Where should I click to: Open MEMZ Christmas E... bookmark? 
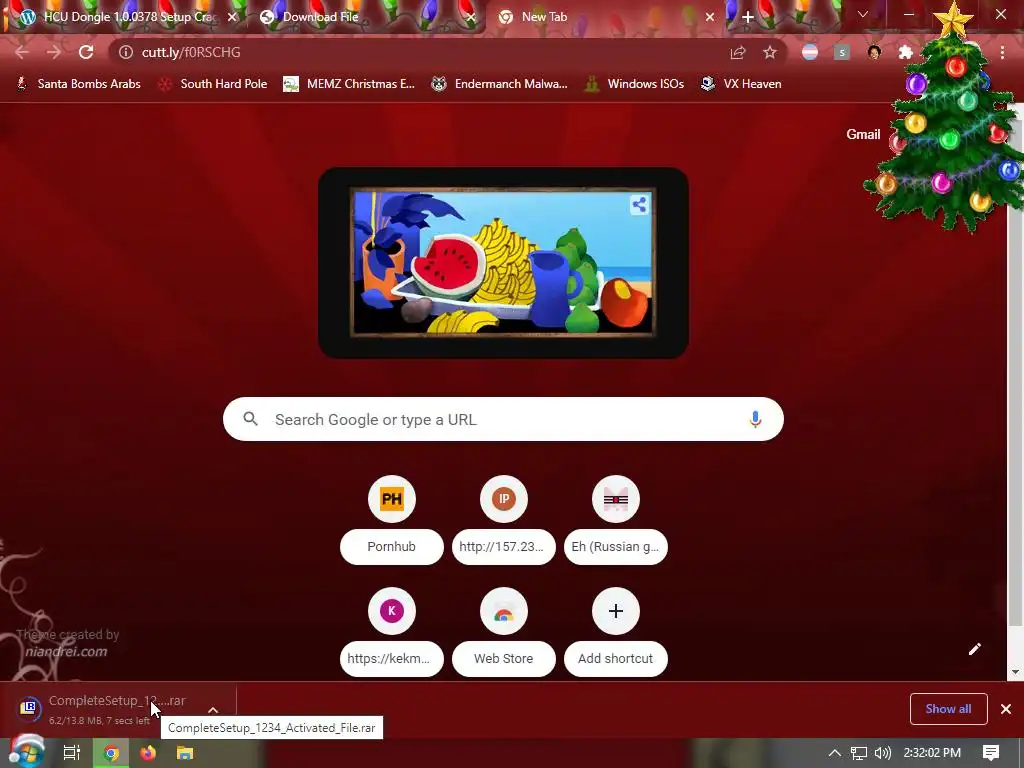[349, 84]
